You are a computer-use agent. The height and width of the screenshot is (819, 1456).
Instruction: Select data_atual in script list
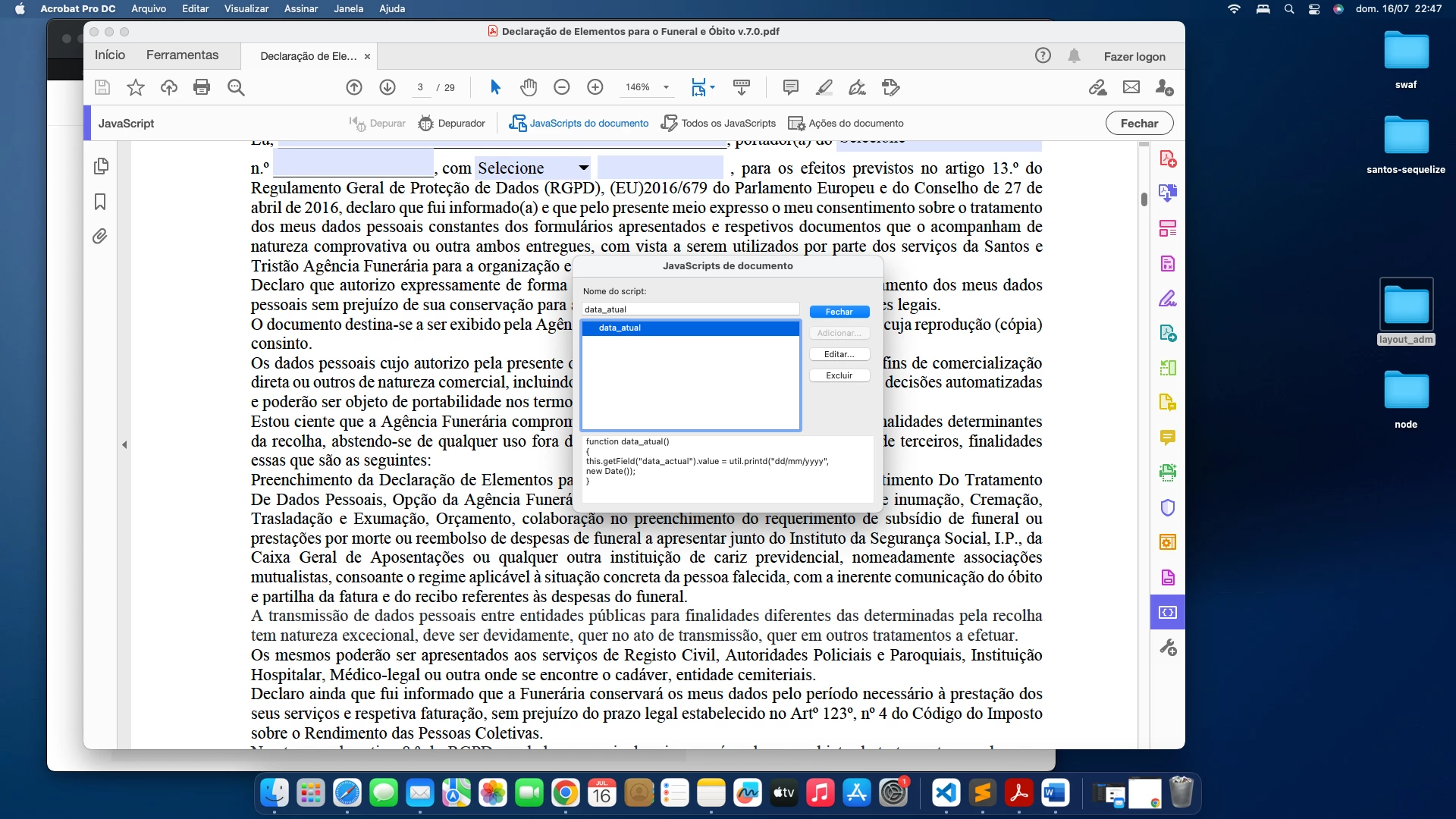coord(620,328)
